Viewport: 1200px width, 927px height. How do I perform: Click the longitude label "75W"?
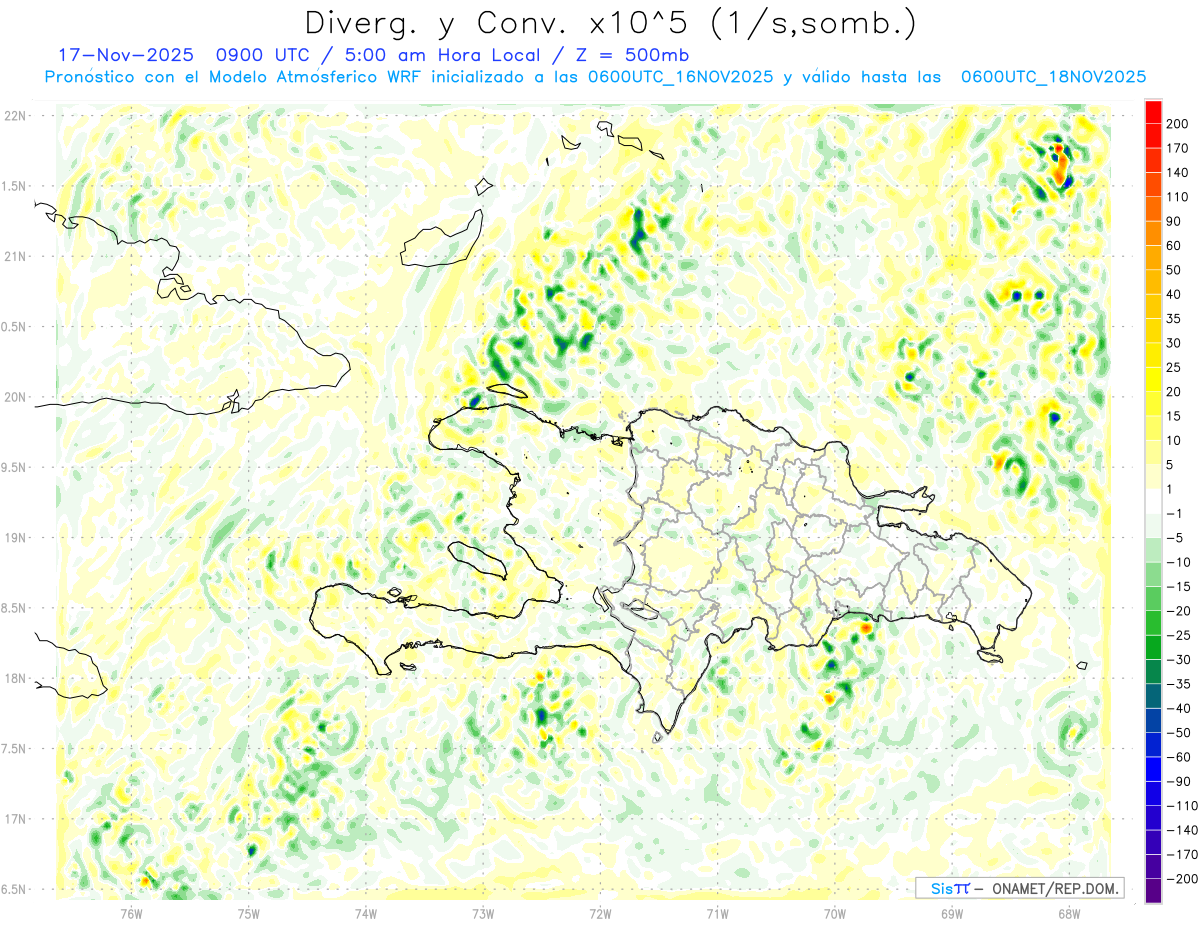(x=249, y=913)
